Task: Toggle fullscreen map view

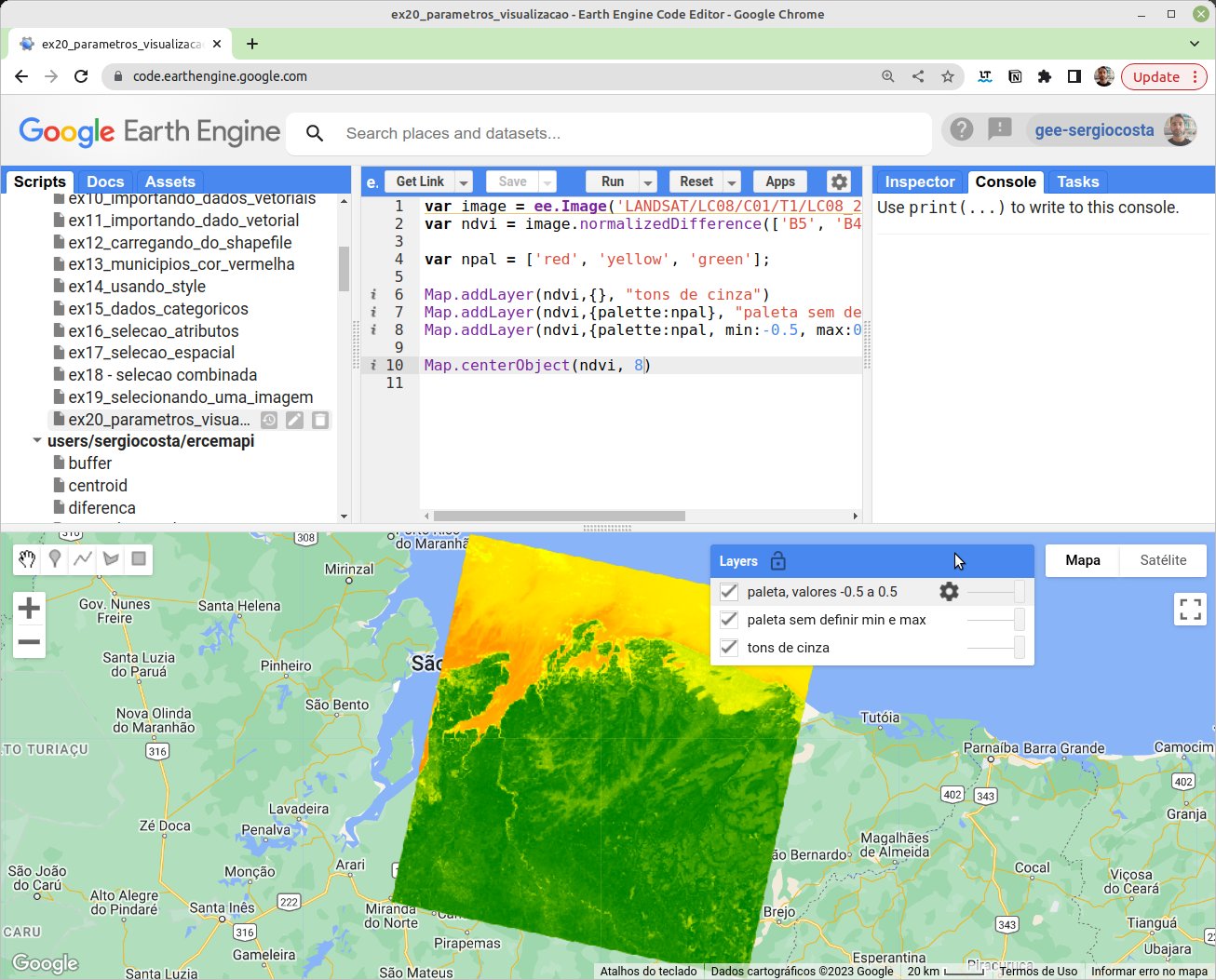Action: [1190, 610]
